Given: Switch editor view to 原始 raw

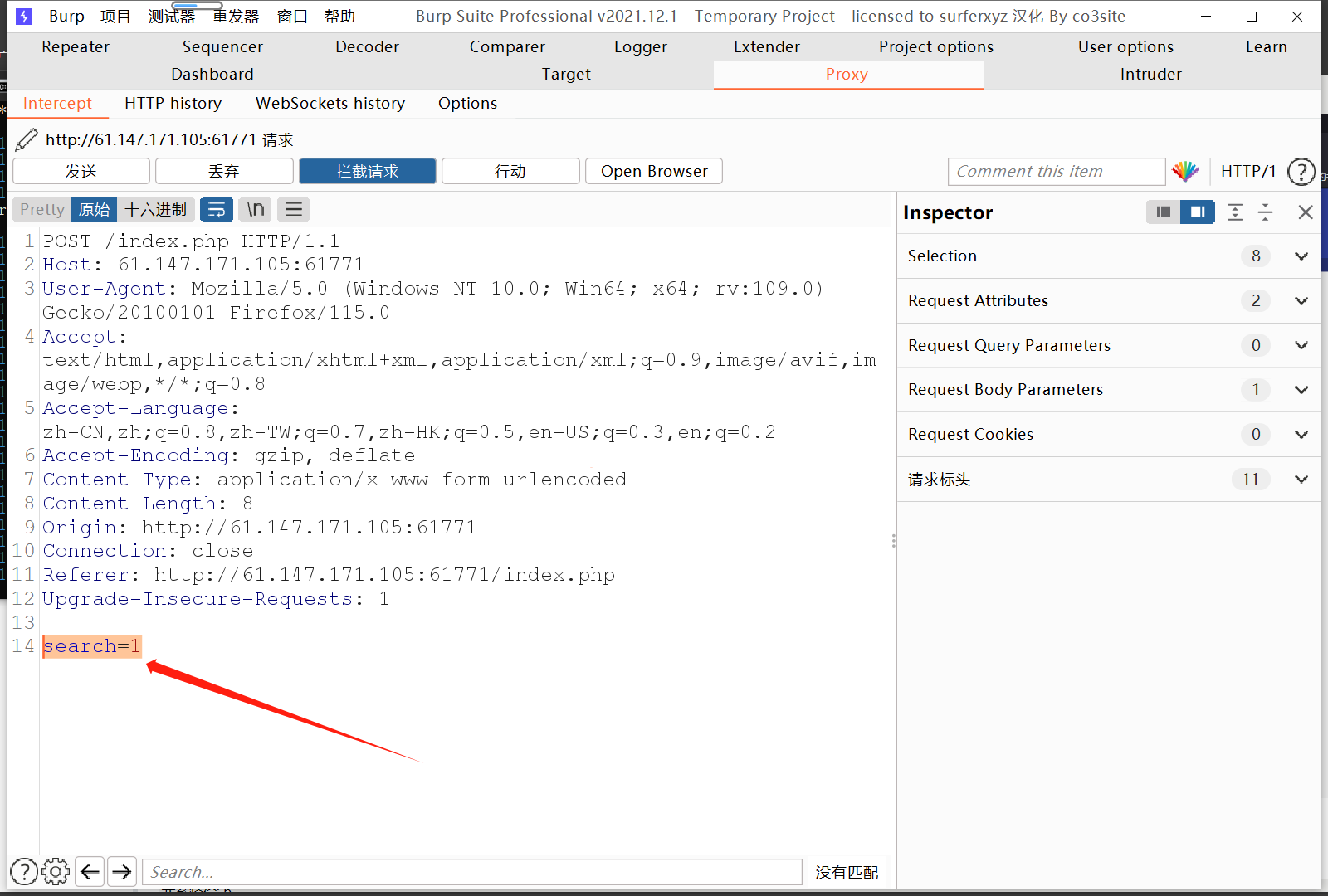Looking at the screenshot, I should coord(94,209).
